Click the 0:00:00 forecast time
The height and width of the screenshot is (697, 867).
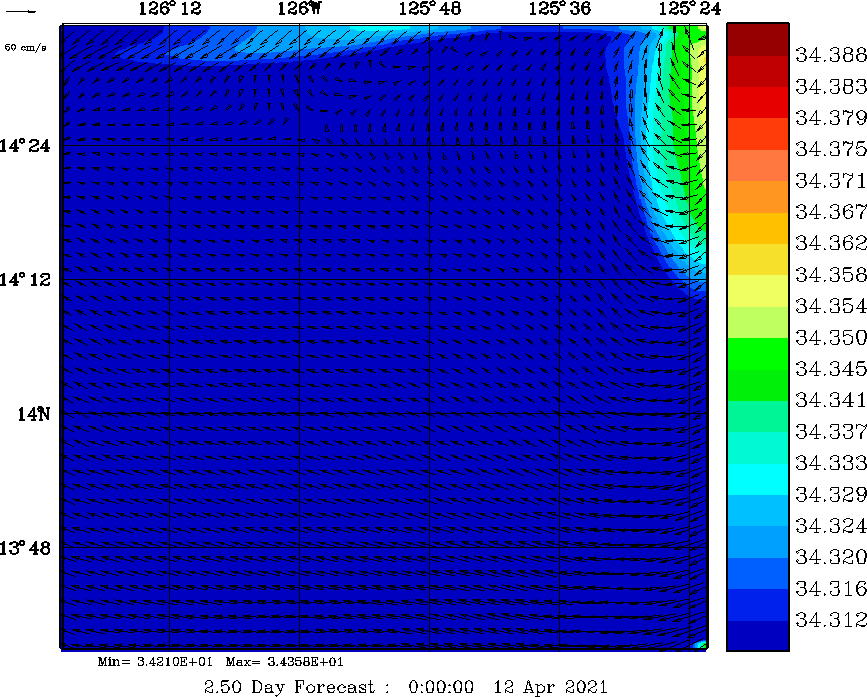point(441,687)
